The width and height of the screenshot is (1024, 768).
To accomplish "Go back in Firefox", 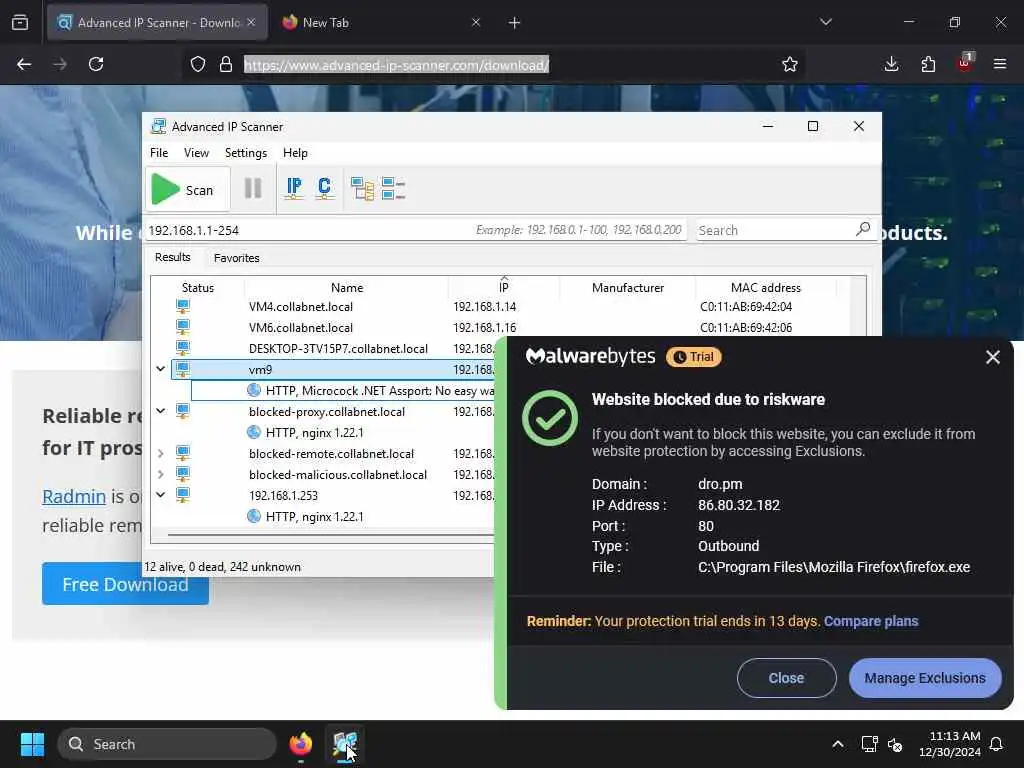I will pos(24,64).
